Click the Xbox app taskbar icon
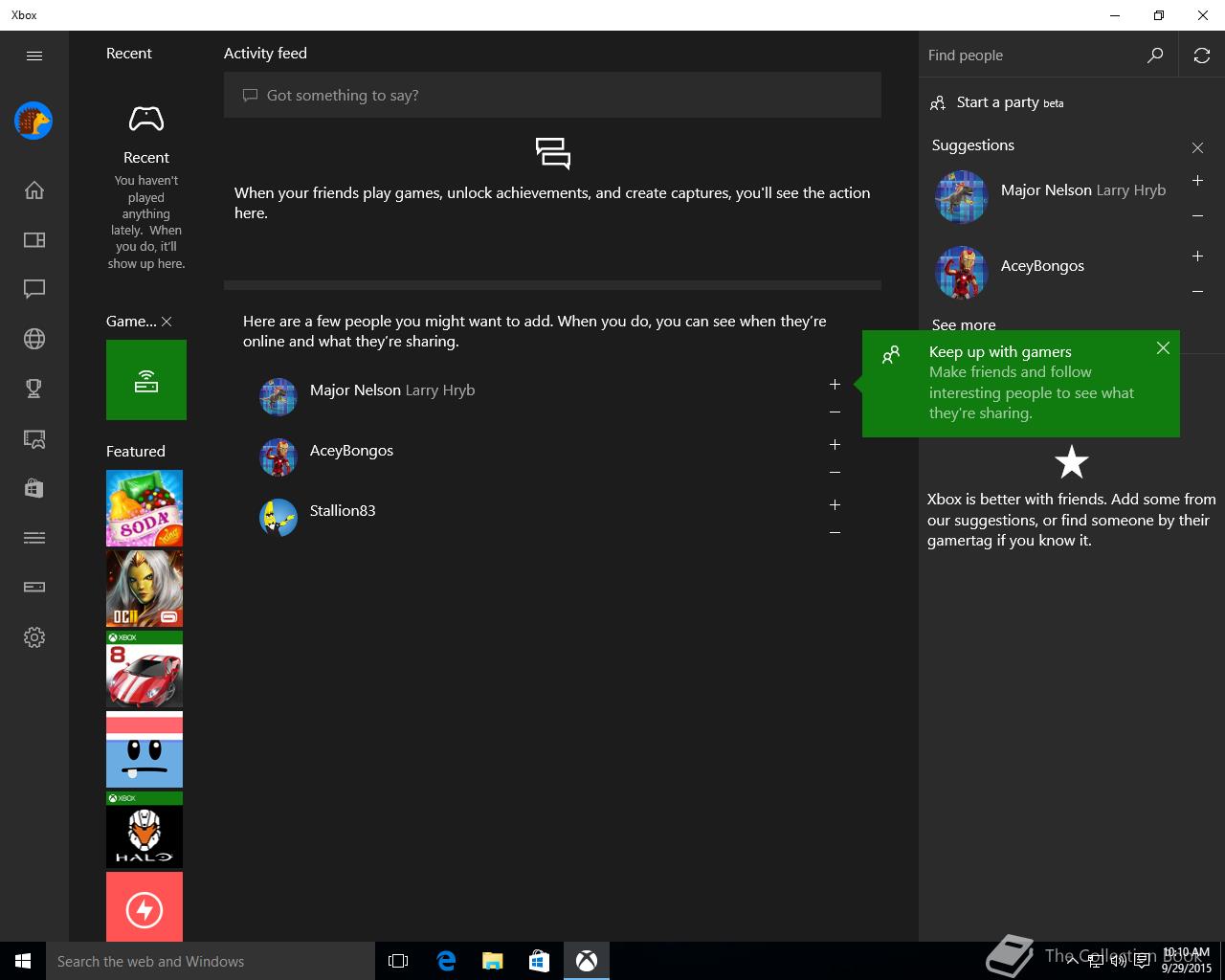This screenshot has width=1225, height=980. 587,961
